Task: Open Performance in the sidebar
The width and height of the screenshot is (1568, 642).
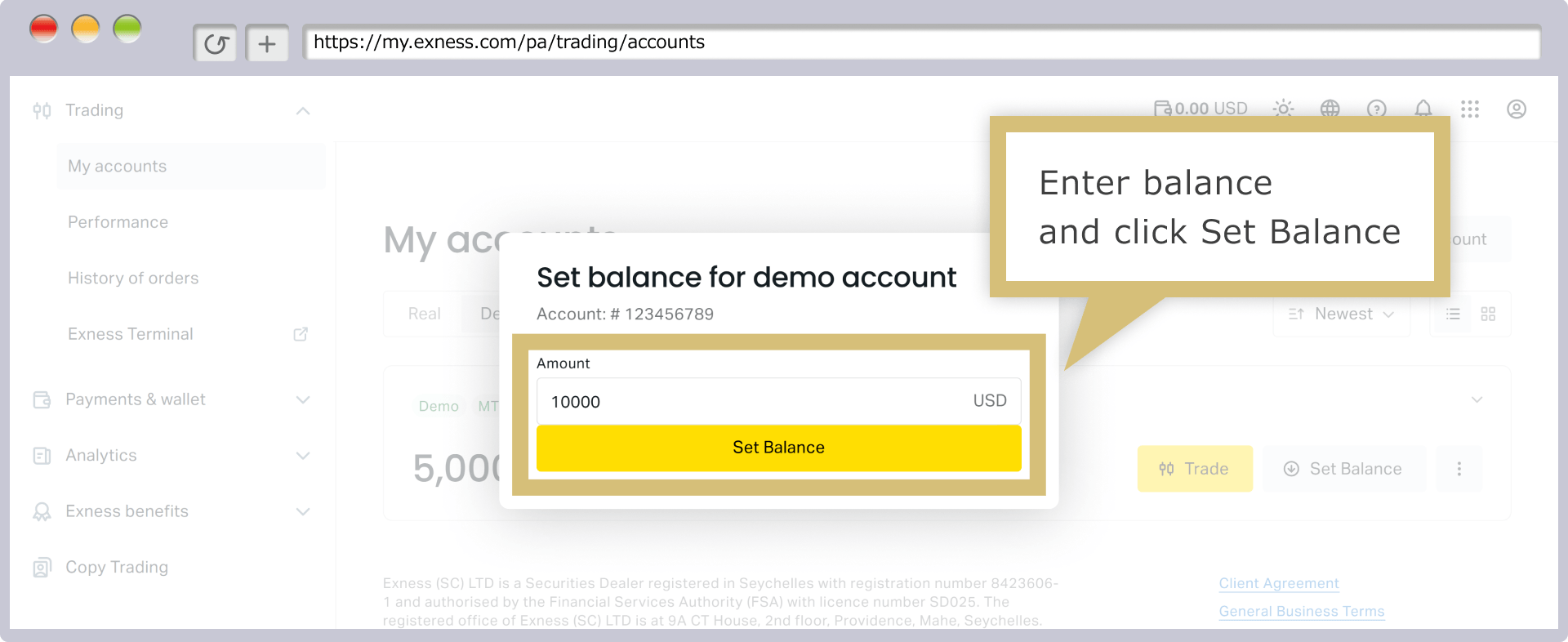Action: tap(118, 222)
